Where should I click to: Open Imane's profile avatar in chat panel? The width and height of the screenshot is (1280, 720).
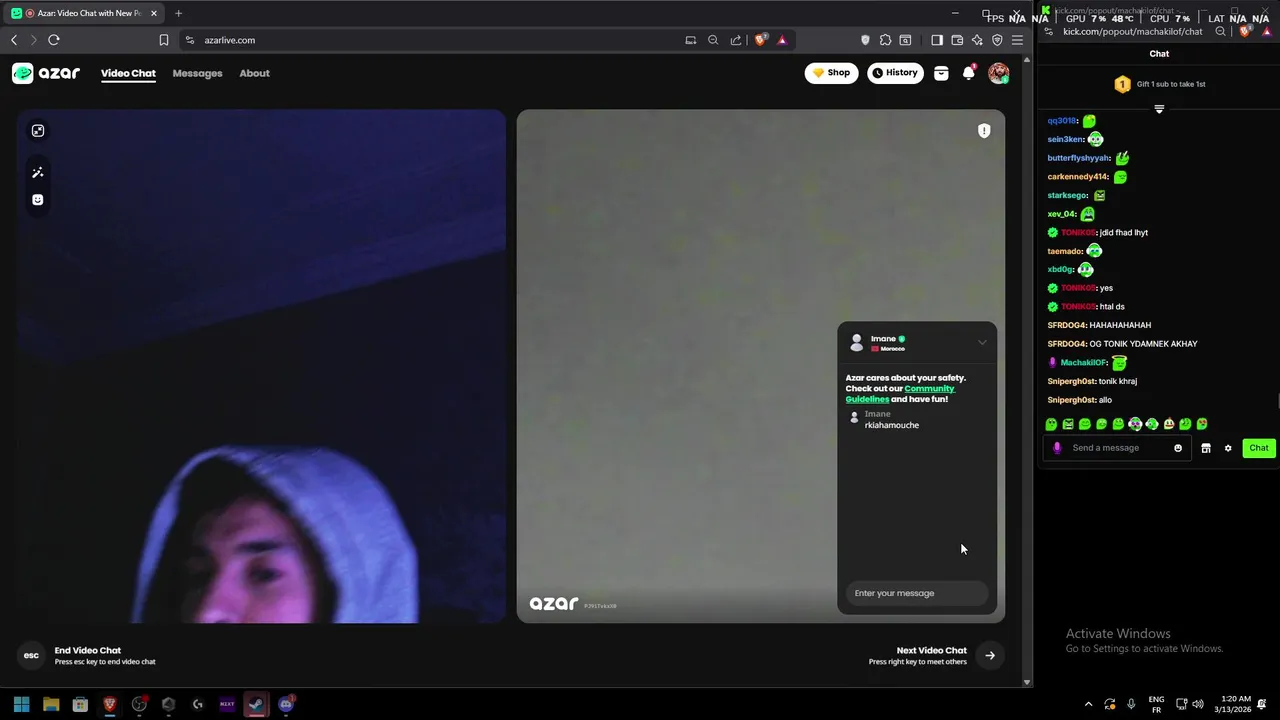tap(856, 343)
